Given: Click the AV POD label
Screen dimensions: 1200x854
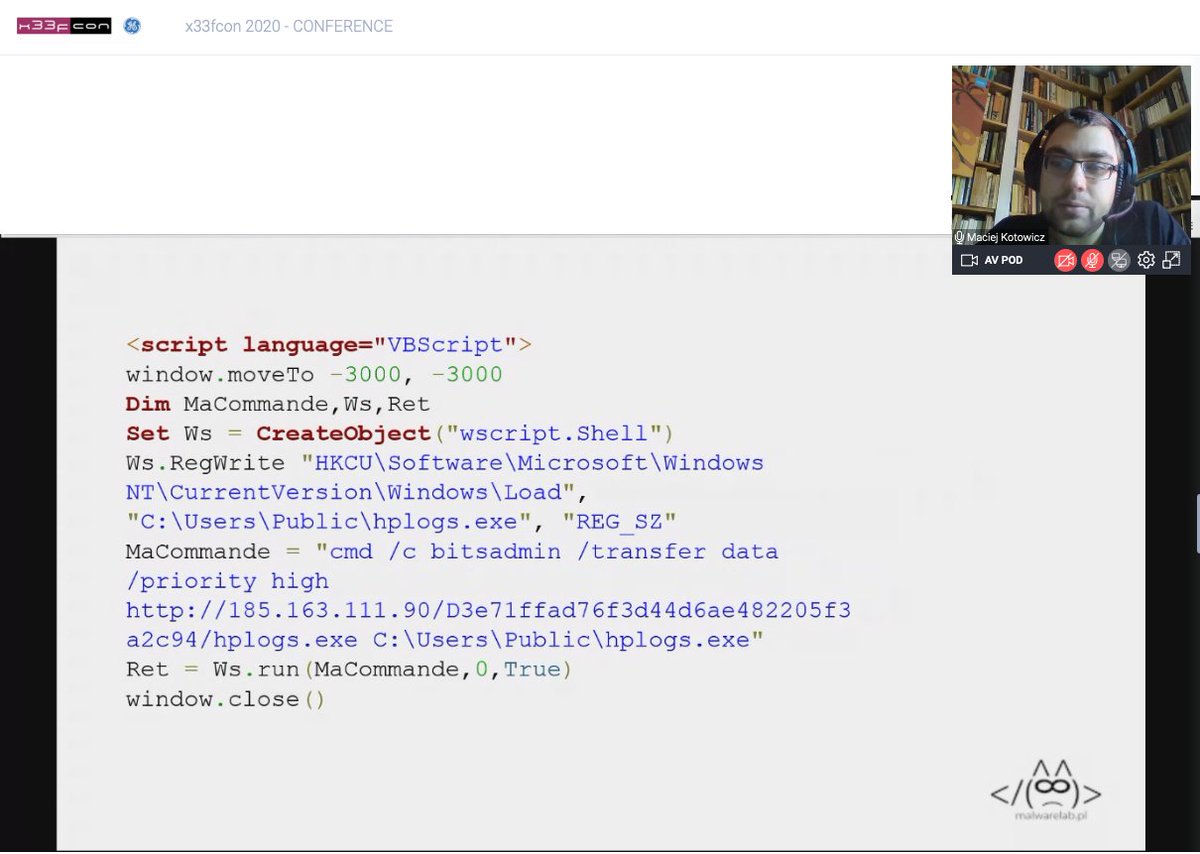Looking at the screenshot, I should 1003,260.
